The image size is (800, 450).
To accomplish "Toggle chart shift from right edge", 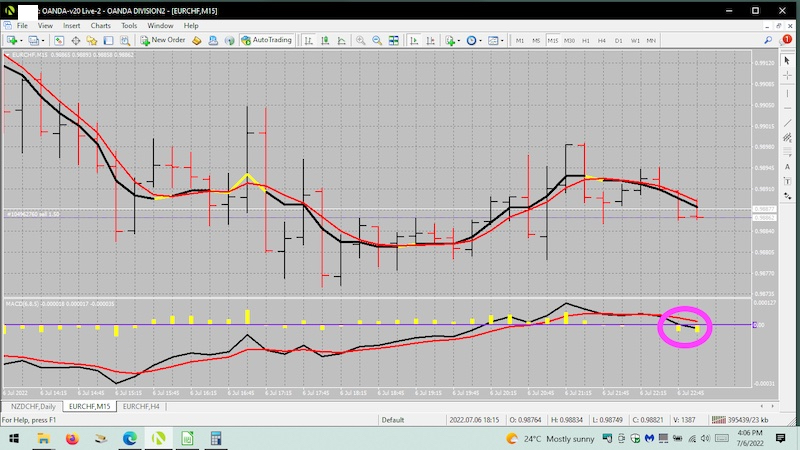I will coord(430,40).
